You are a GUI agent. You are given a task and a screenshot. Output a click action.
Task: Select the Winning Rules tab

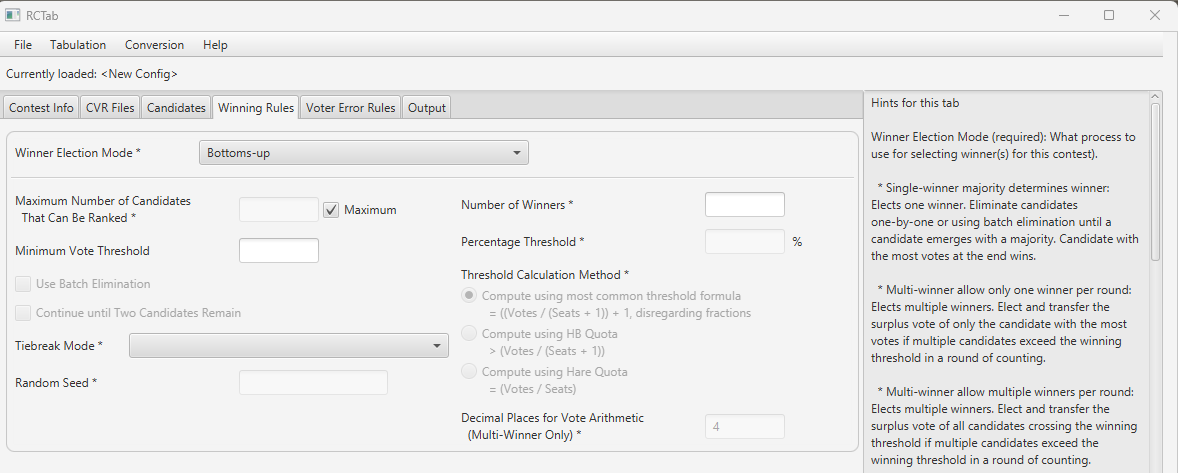pyautogui.click(x=255, y=108)
